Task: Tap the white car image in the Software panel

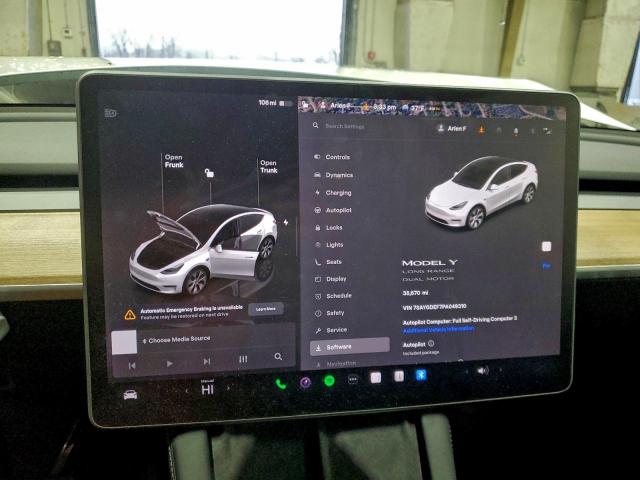Action: (481, 192)
